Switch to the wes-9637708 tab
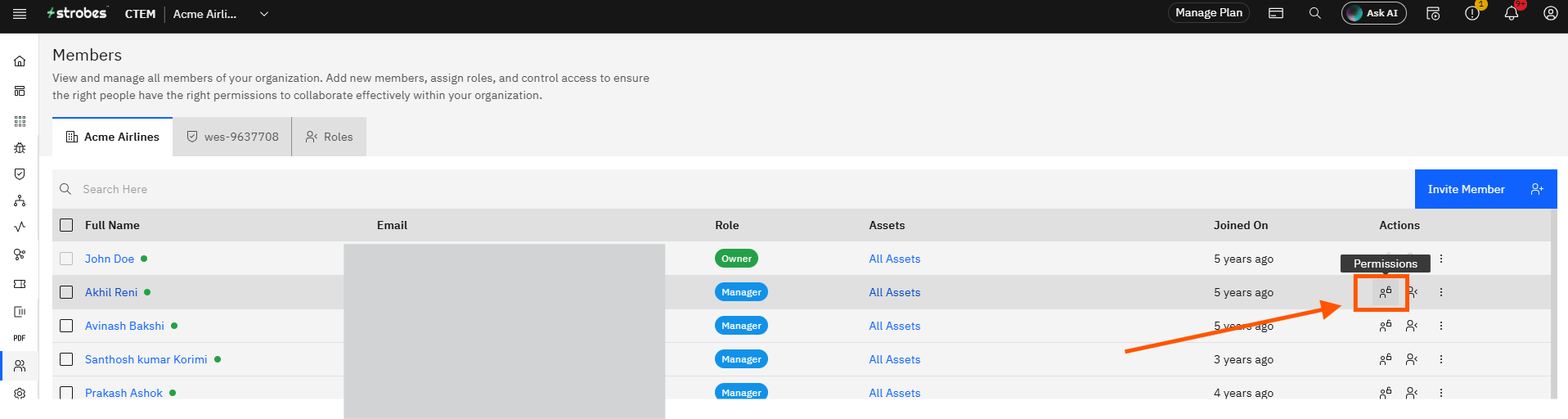Viewport: 1568px width, 419px height. pos(232,137)
